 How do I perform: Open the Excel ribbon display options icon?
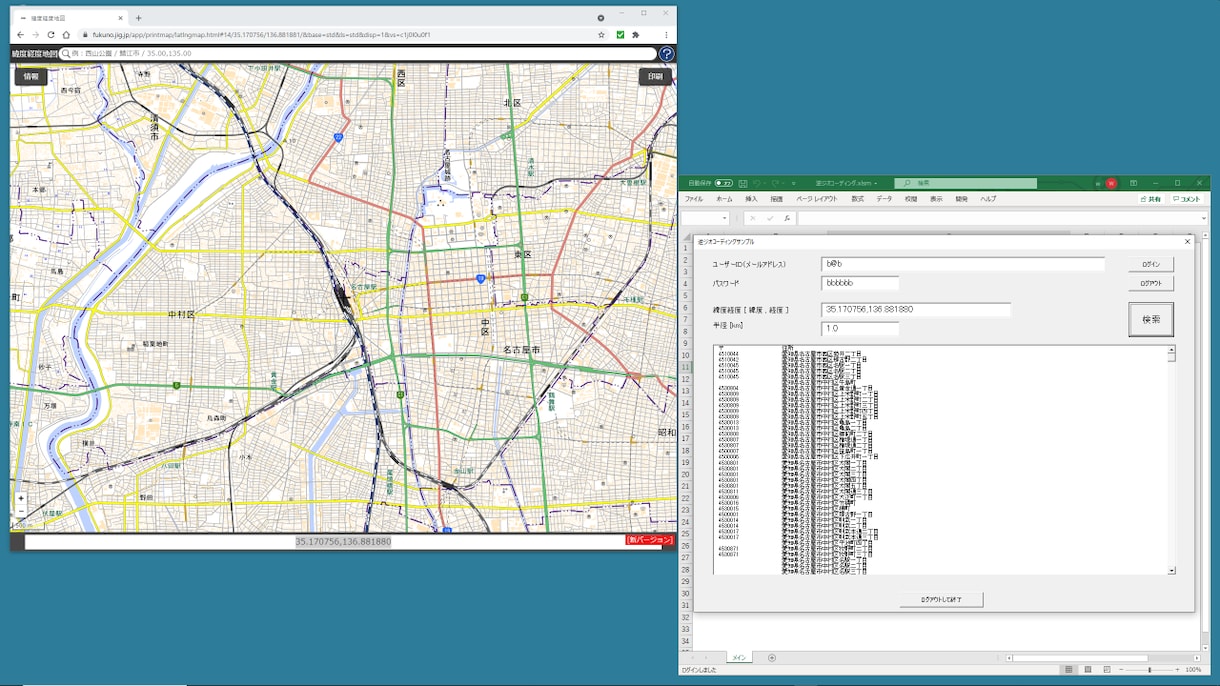(1133, 184)
